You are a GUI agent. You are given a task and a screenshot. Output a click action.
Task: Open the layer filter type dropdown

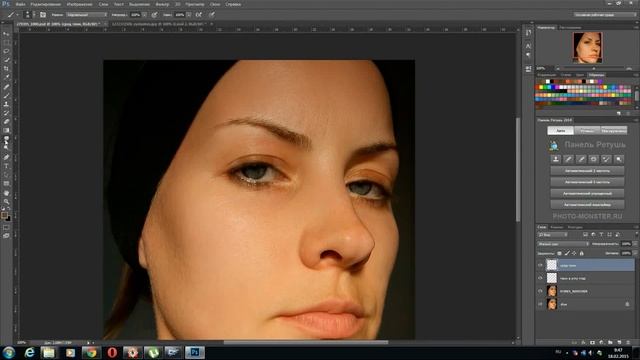552,235
